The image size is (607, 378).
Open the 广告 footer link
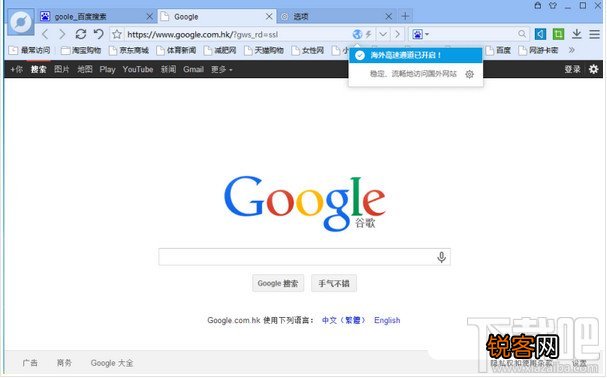tap(30, 363)
